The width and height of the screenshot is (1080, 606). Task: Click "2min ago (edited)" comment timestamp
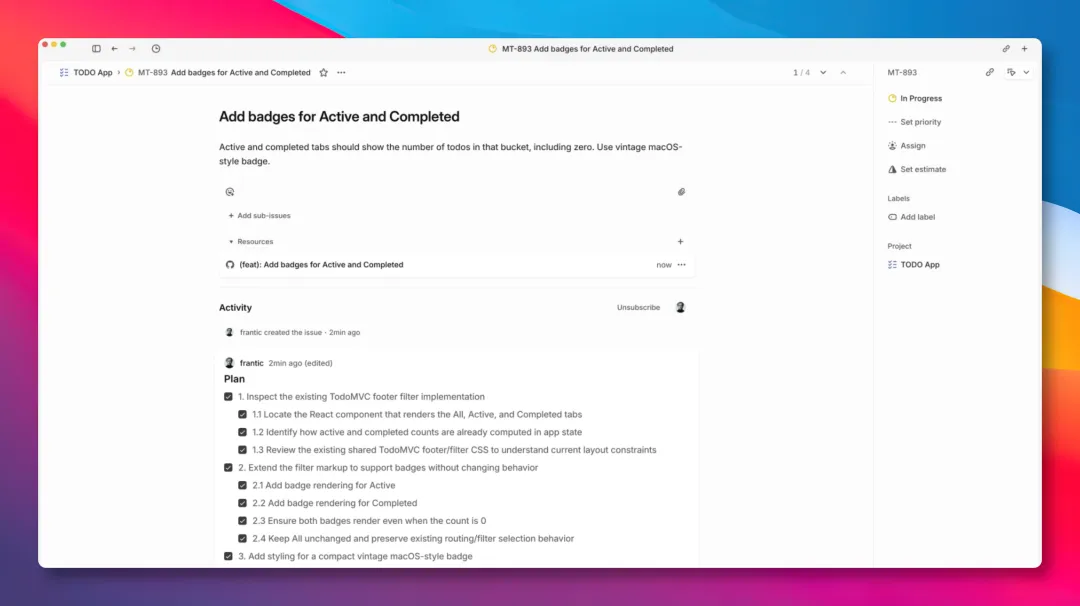pyautogui.click(x=300, y=363)
